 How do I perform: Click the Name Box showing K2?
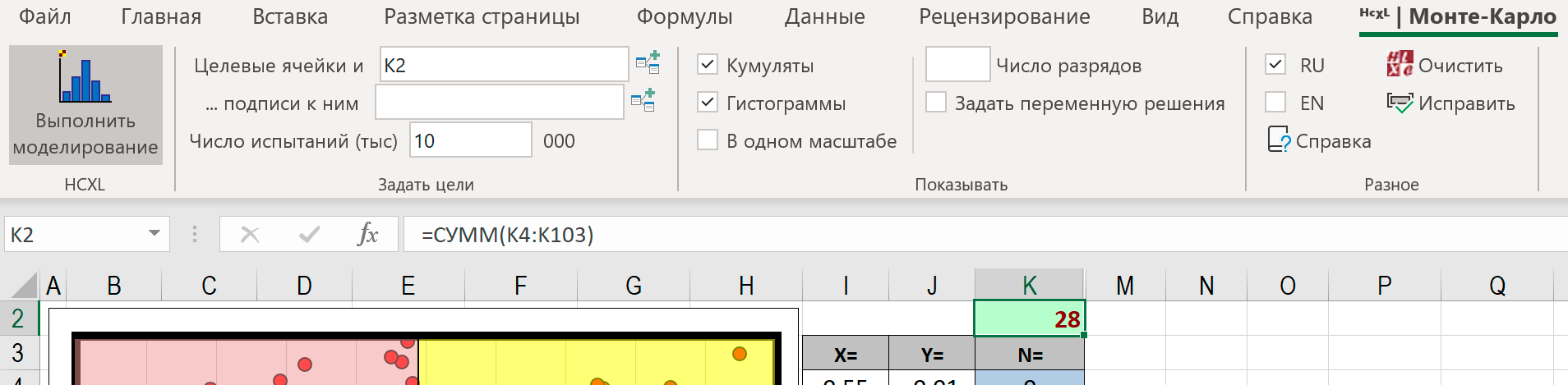click(74, 235)
